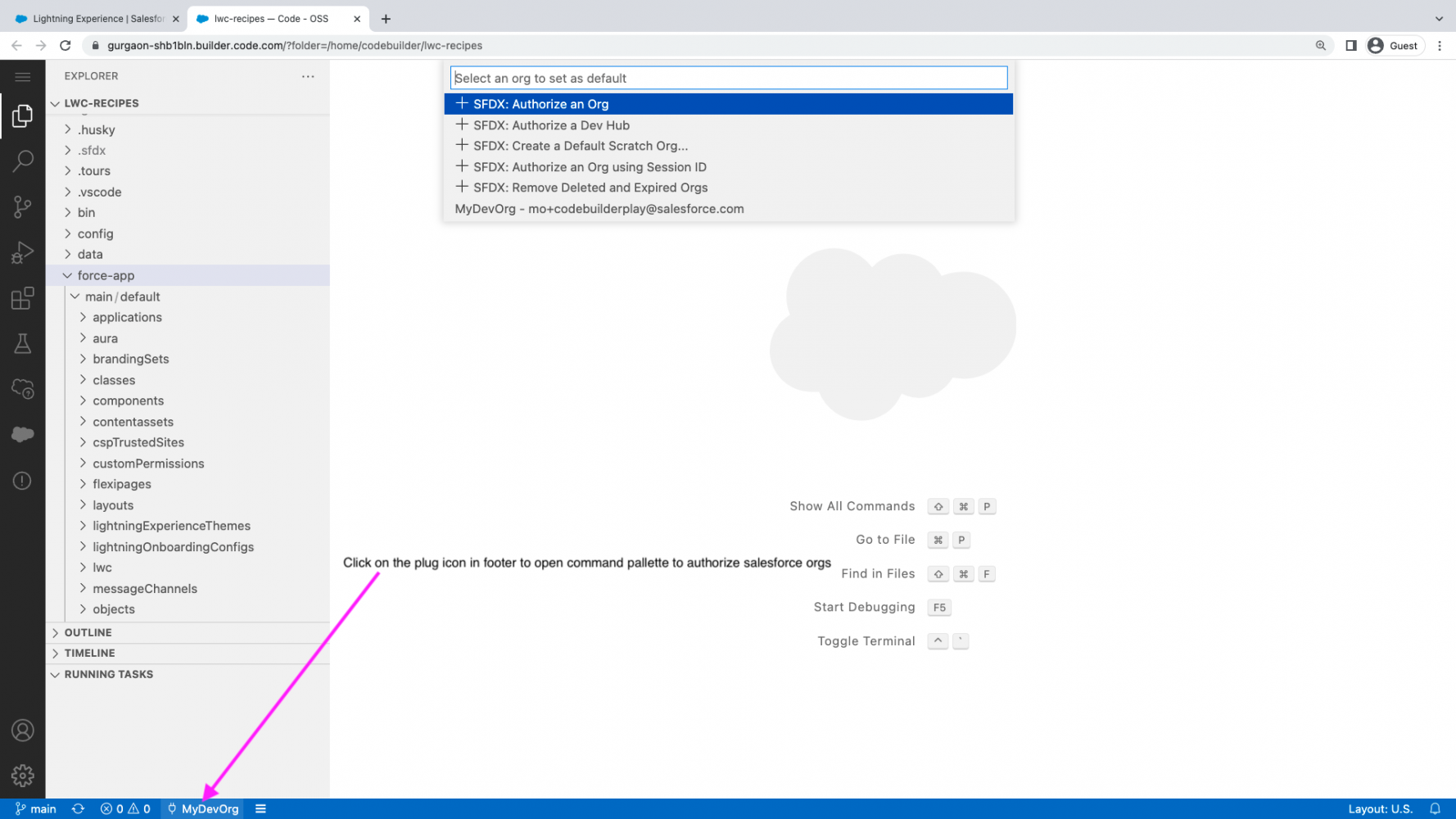Image resolution: width=1456 pixels, height=819 pixels.
Task: Expand the flexipages folder
Action: click(x=188, y=484)
